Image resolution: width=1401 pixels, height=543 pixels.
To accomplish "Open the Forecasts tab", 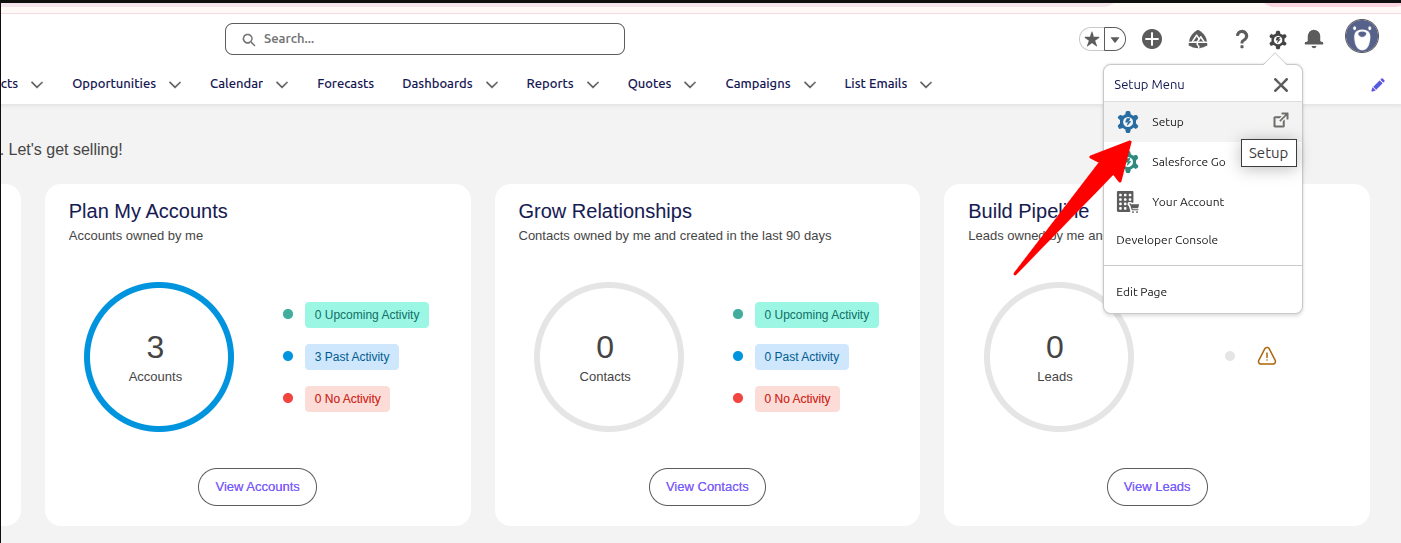I will 345,84.
